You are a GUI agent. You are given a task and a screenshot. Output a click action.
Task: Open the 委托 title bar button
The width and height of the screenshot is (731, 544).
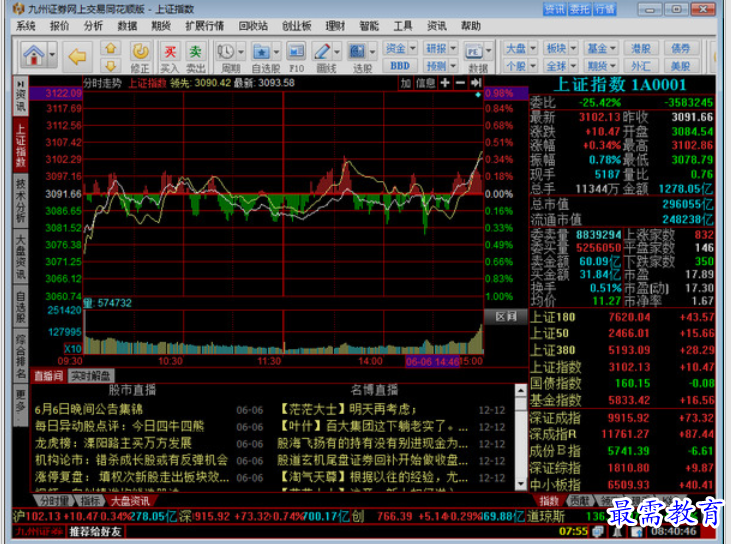point(579,9)
